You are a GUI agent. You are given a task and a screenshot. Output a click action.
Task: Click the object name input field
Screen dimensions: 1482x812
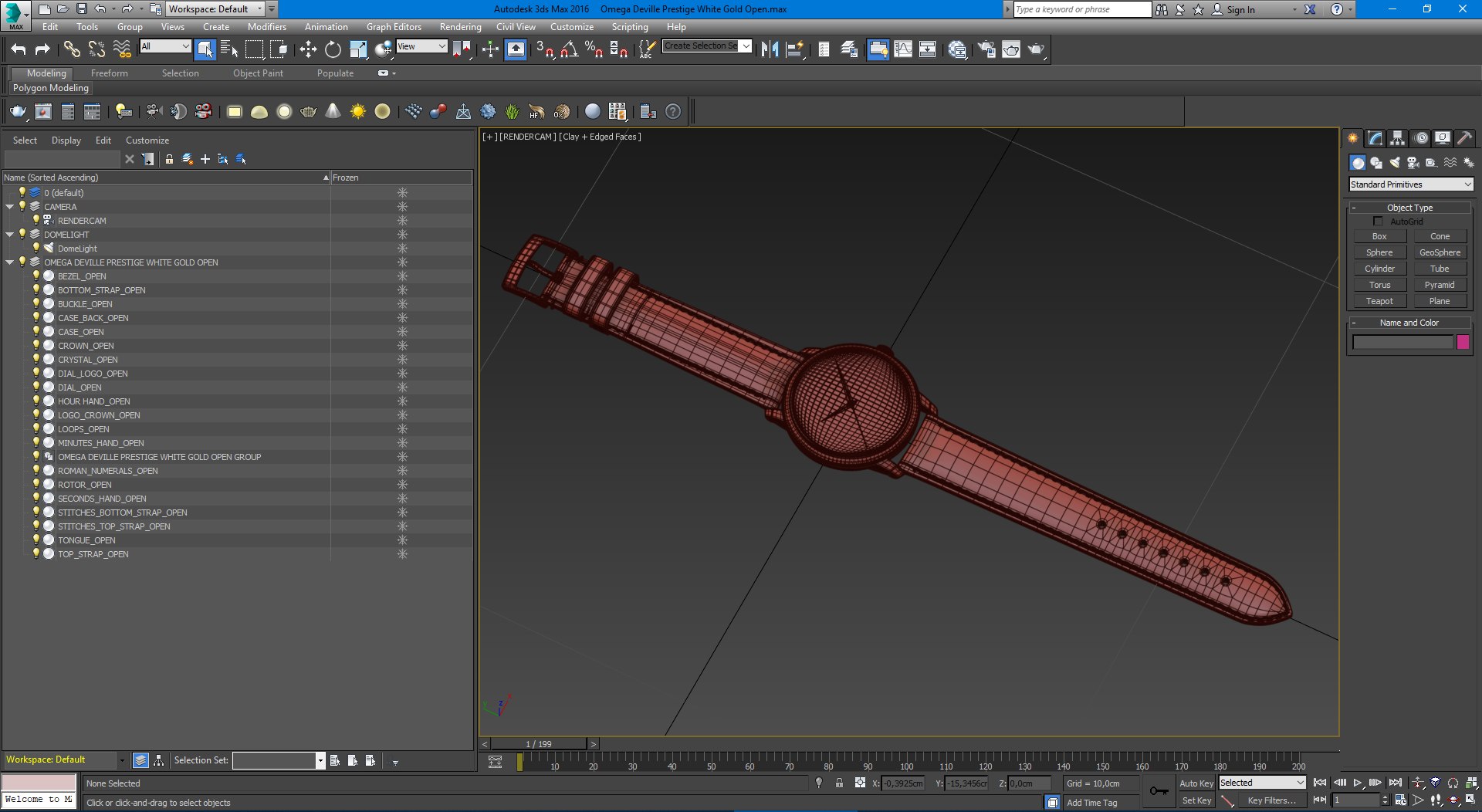1402,342
